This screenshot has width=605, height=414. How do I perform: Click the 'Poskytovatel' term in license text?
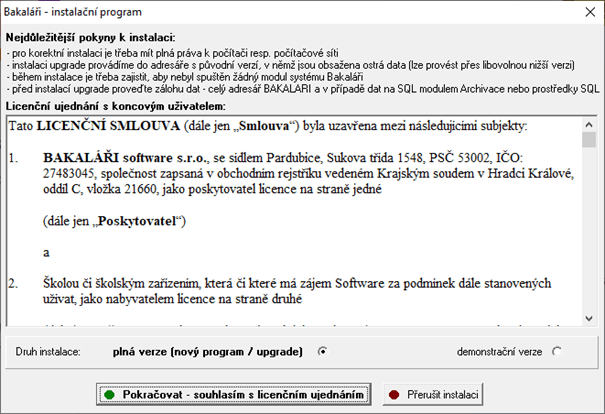tap(130, 220)
